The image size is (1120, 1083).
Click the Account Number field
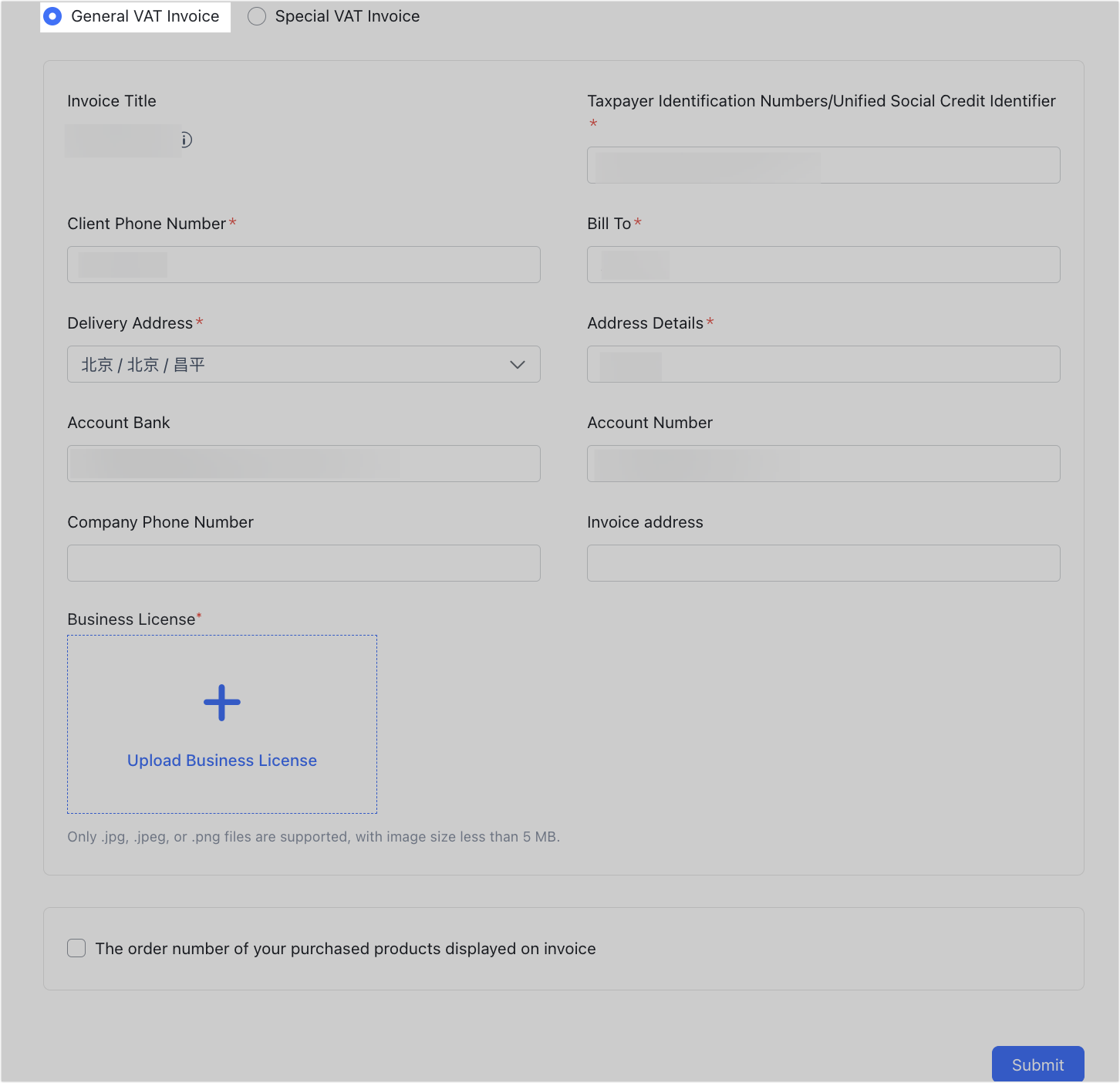tap(823, 463)
